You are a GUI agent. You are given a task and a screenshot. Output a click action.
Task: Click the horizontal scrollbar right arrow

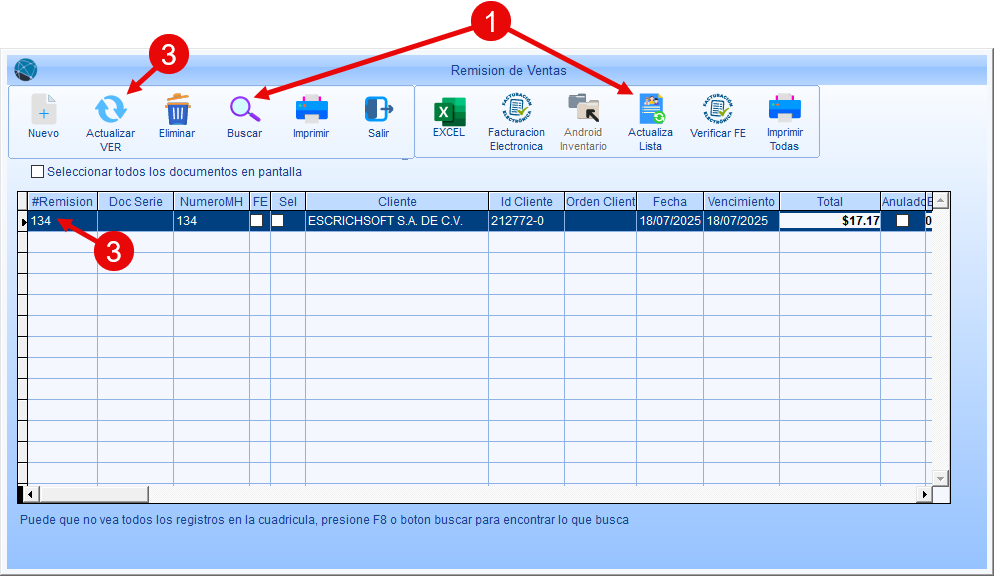point(924,494)
